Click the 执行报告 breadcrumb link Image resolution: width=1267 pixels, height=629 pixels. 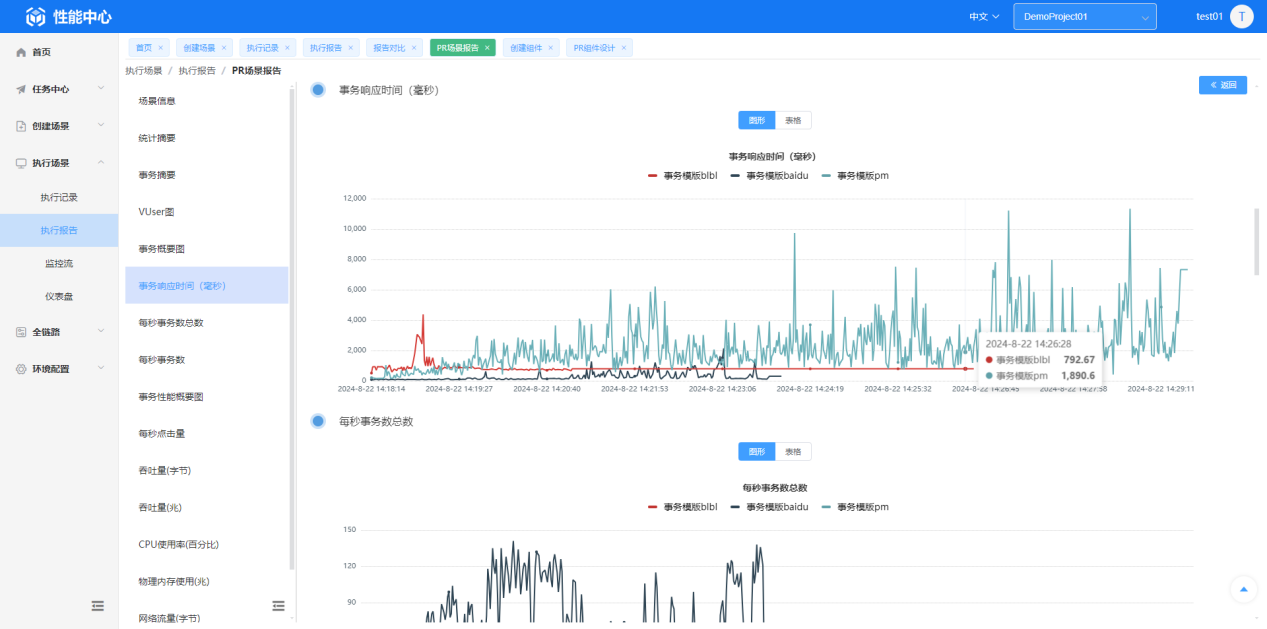click(197, 71)
